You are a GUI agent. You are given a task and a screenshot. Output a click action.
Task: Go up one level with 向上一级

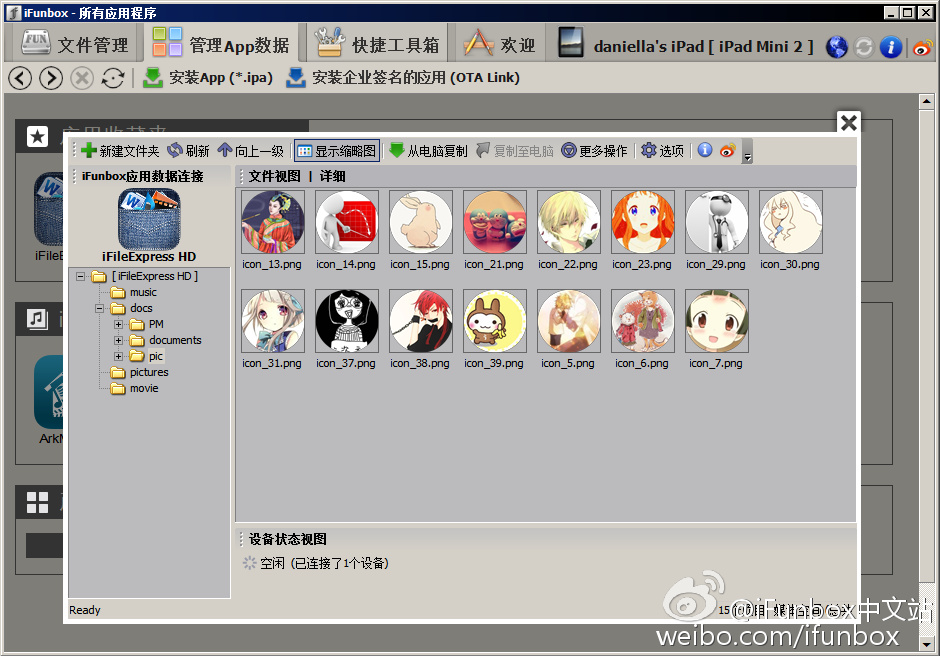tap(251, 151)
